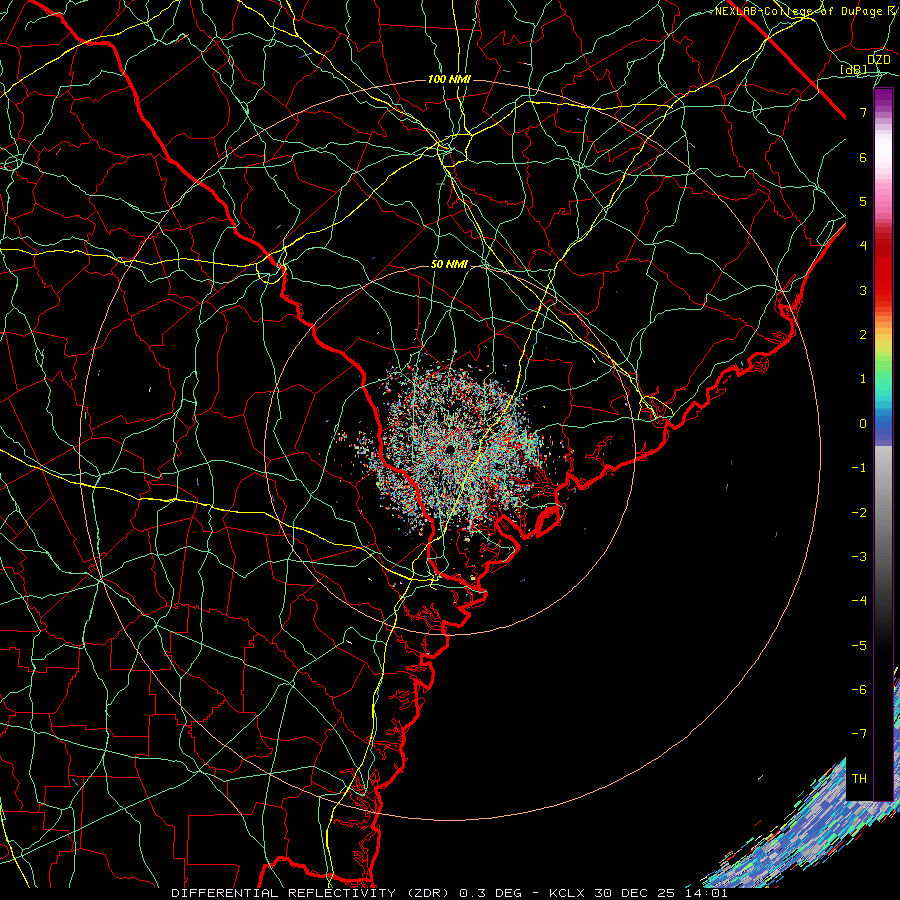Click the 3 dB red section of the color scale
The width and height of the screenshot is (900, 900).
point(883,290)
